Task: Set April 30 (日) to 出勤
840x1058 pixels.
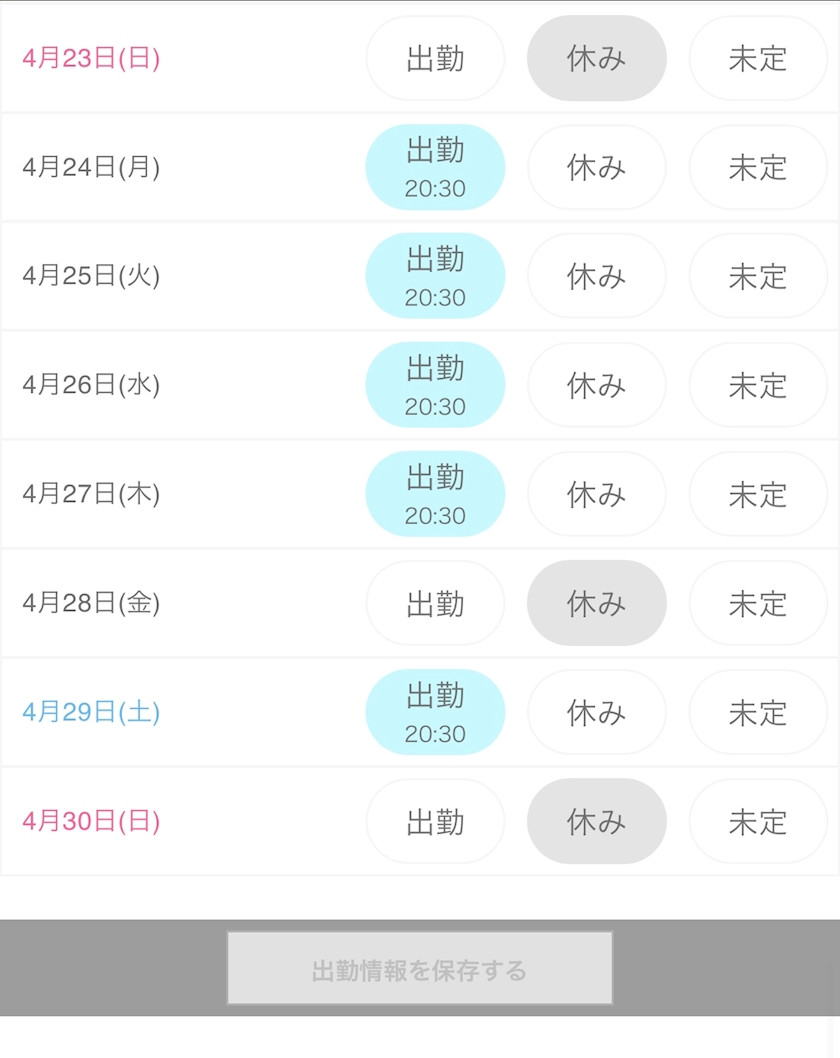Action: [435, 822]
